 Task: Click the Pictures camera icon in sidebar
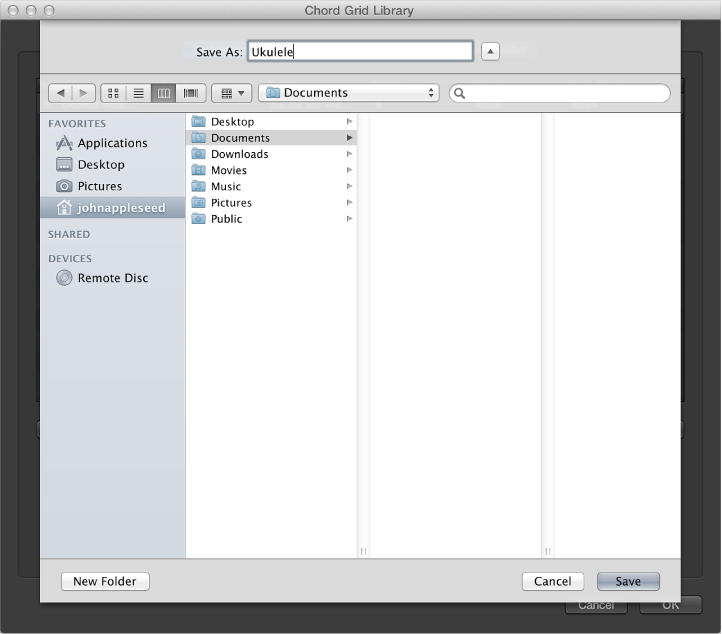[64, 186]
